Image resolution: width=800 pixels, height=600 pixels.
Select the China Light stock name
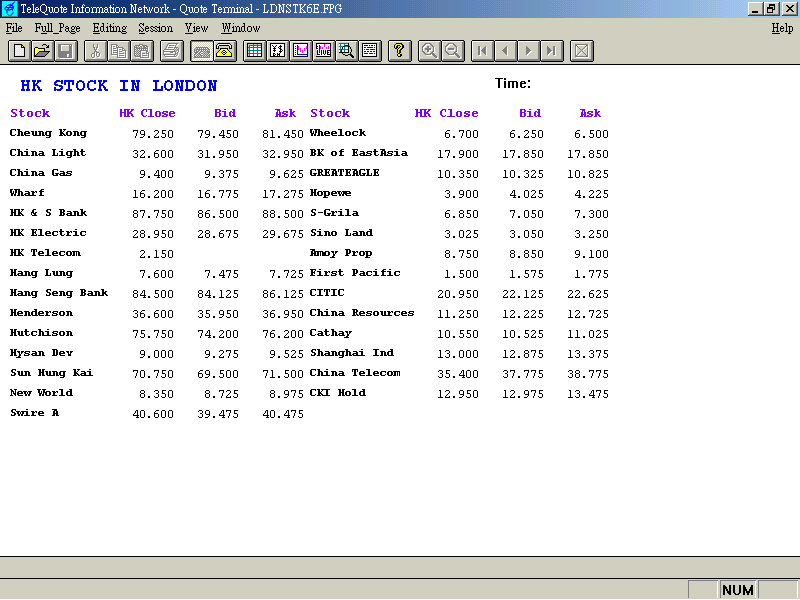(x=48, y=153)
